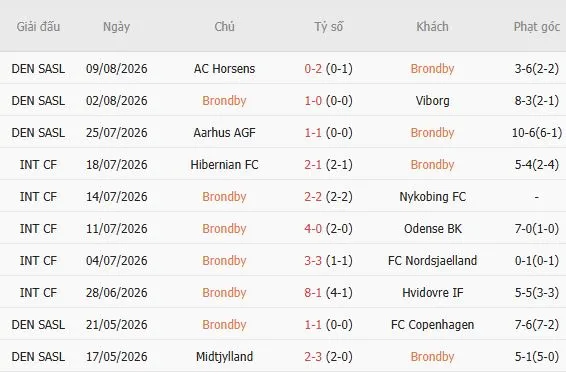Select the 09/08/2026 match date
This screenshot has height=374, width=566.
(116, 69)
